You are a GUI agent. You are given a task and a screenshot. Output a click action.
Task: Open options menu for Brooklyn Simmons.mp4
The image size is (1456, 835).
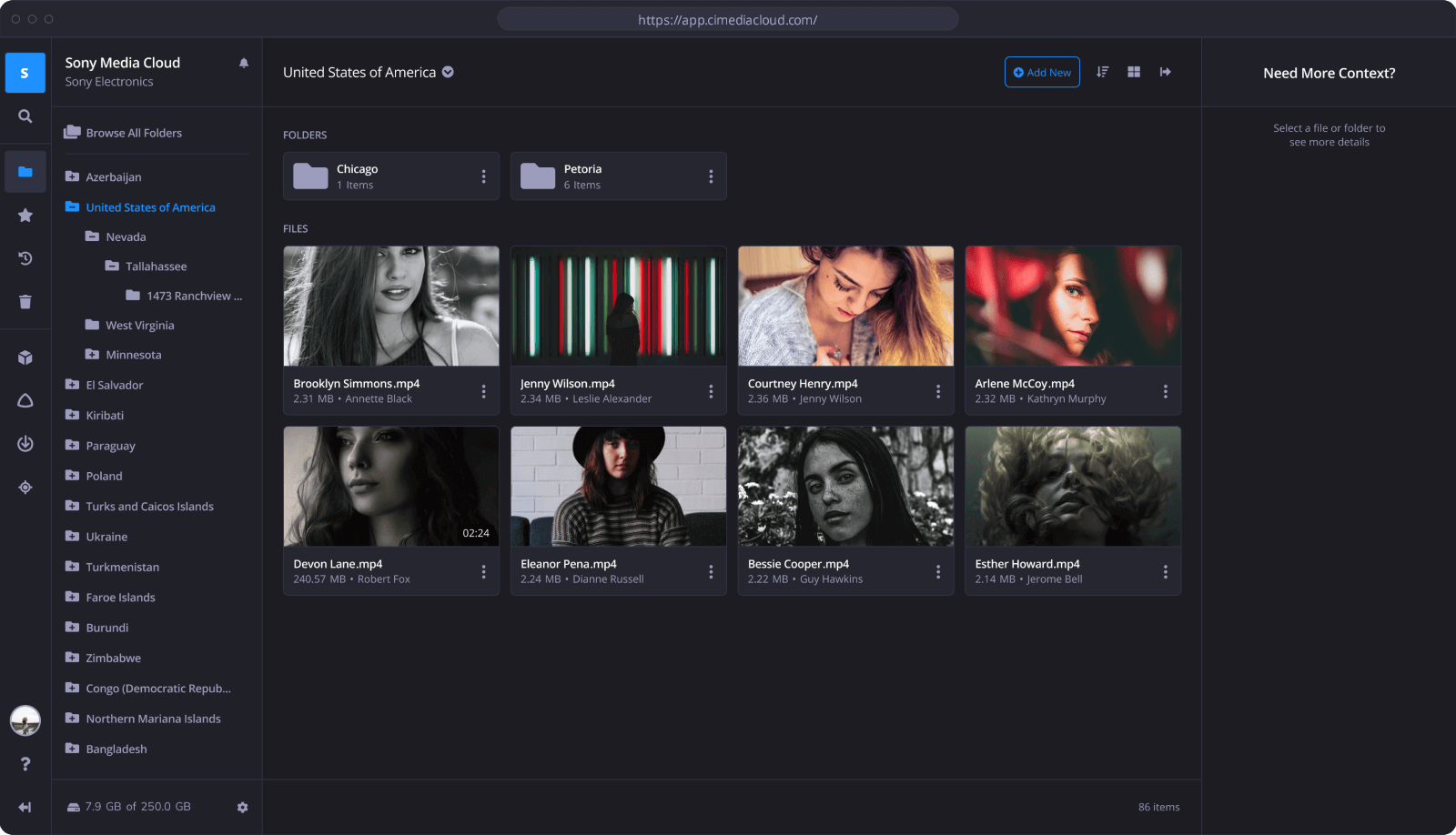click(483, 391)
